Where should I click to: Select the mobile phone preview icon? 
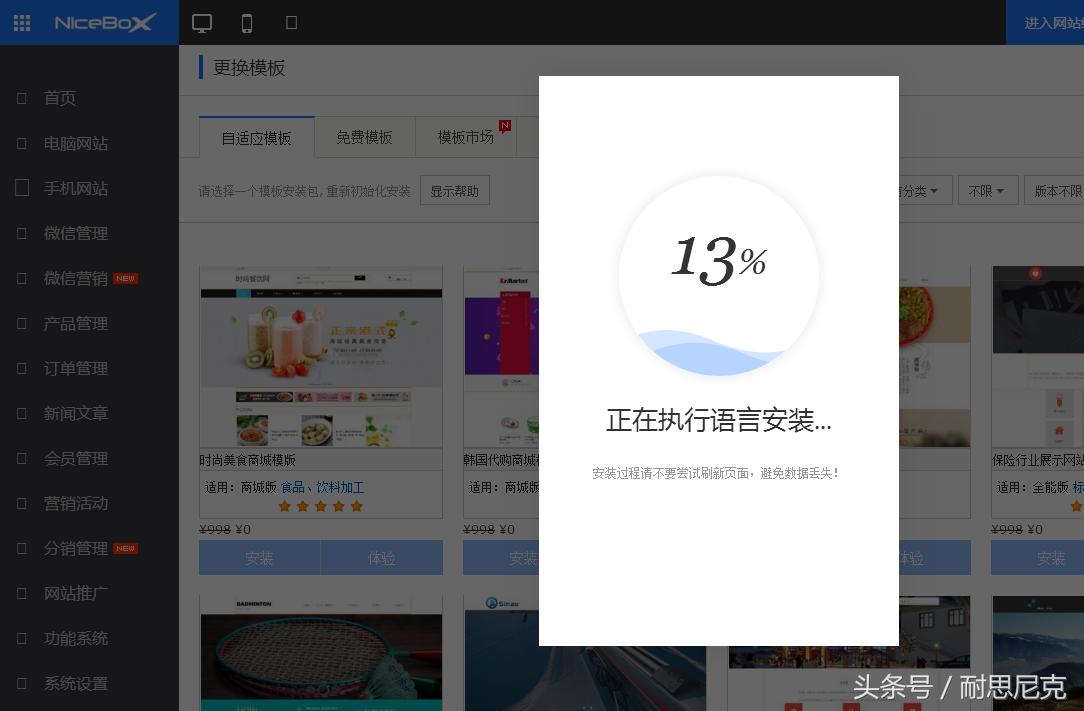coord(247,22)
